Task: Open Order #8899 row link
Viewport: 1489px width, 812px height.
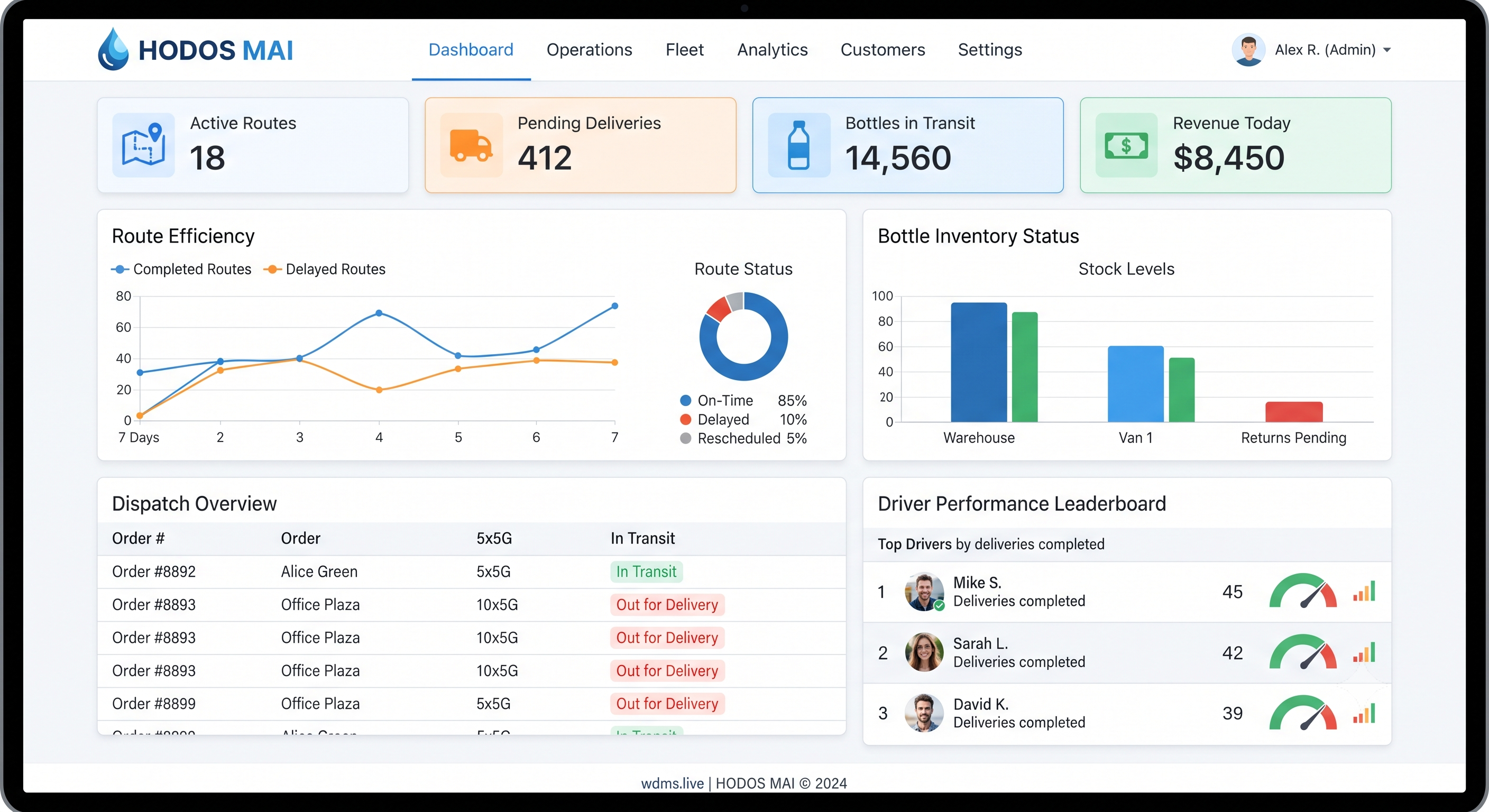Action: click(x=154, y=704)
